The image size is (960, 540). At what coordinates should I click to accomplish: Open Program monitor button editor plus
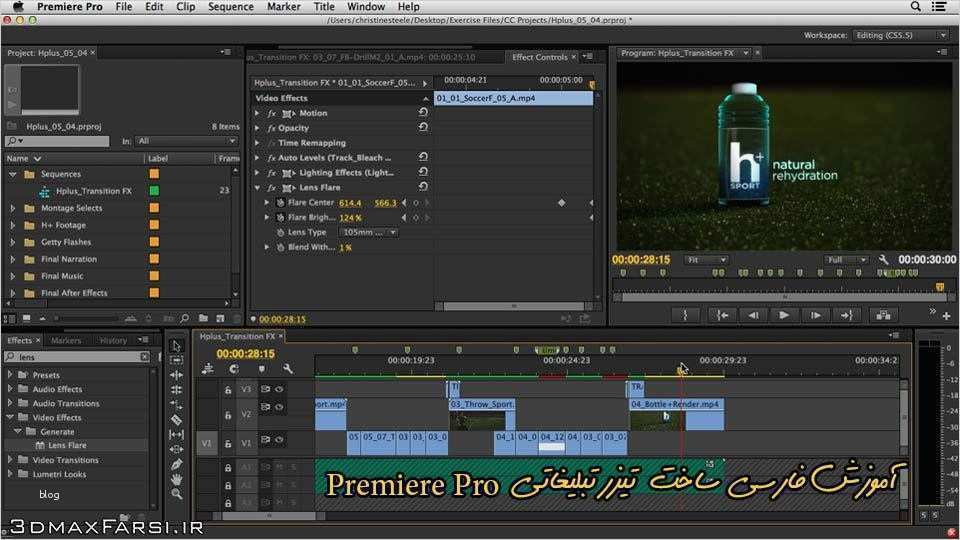[947, 316]
